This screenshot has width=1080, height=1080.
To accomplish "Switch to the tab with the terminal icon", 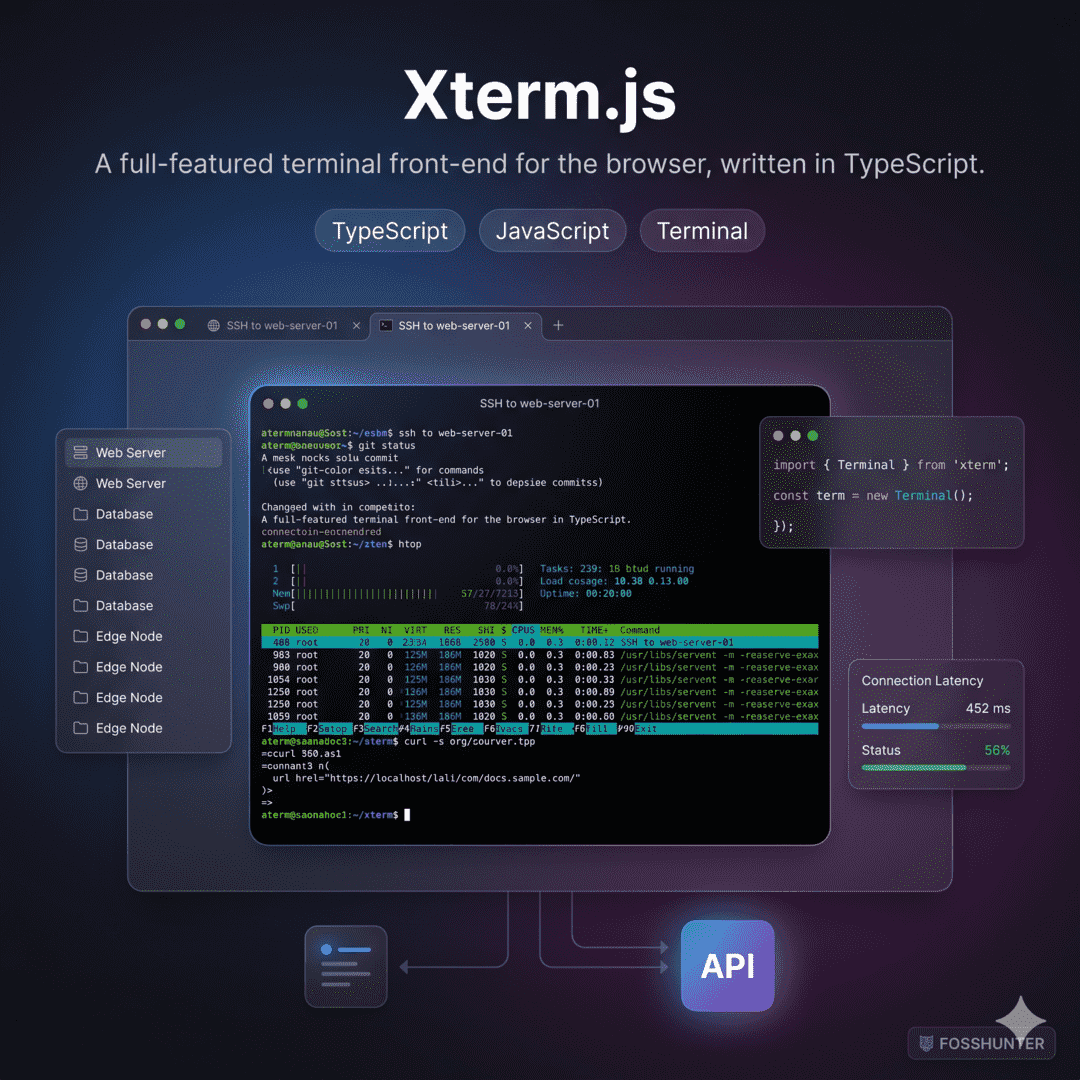I will [x=455, y=326].
